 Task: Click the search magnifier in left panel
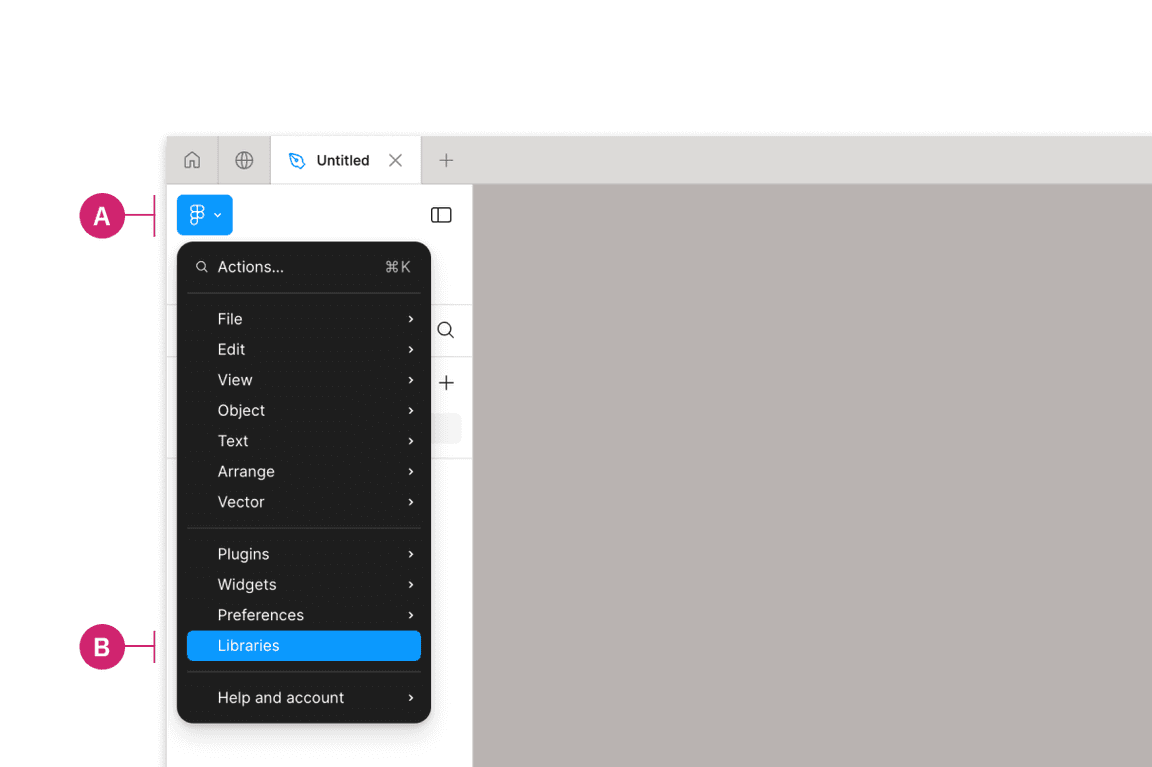pyautogui.click(x=445, y=330)
